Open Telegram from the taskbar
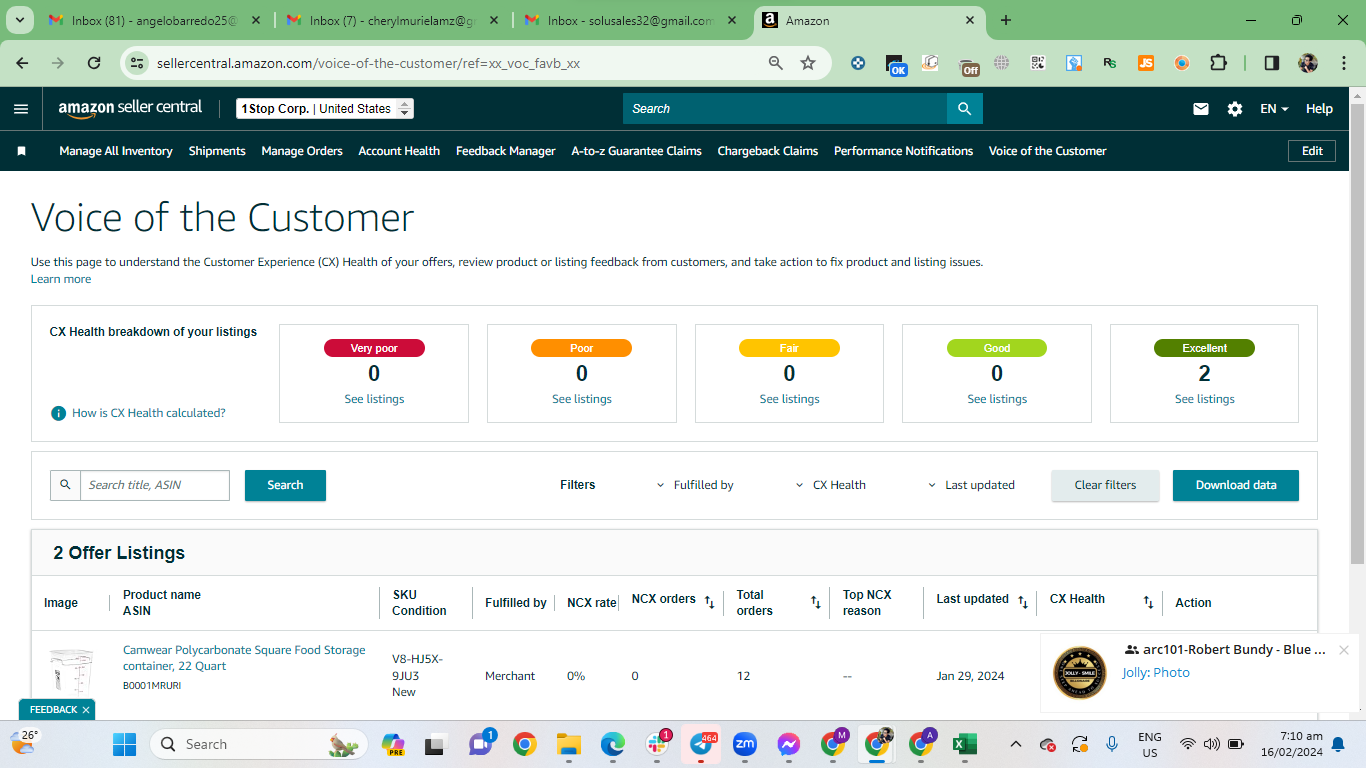1366x768 pixels. pyautogui.click(x=702, y=744)
